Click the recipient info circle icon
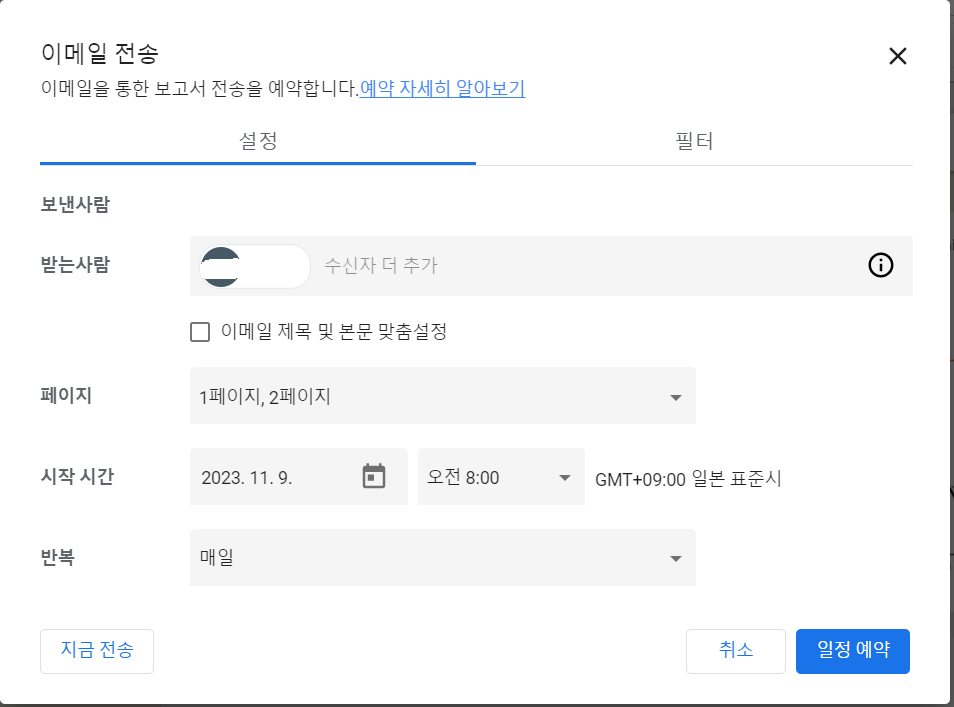Viewport: 954px width, 707px height. (x=880, y=265)
